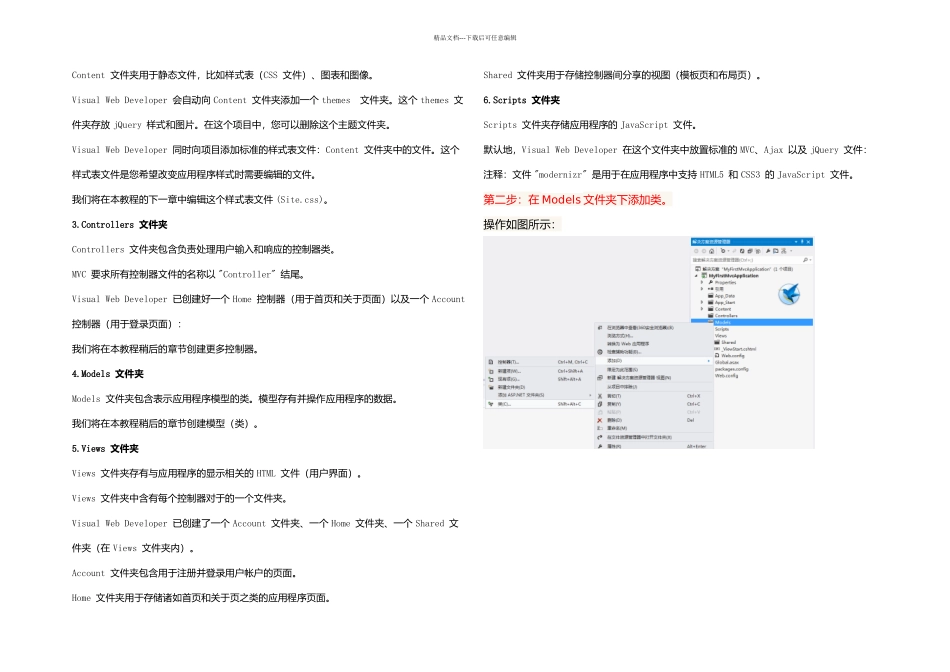Viewport: 950px width, 672px height.
Task: Select the _ViewStart.cshtml file
Action: tap(736, 349)
